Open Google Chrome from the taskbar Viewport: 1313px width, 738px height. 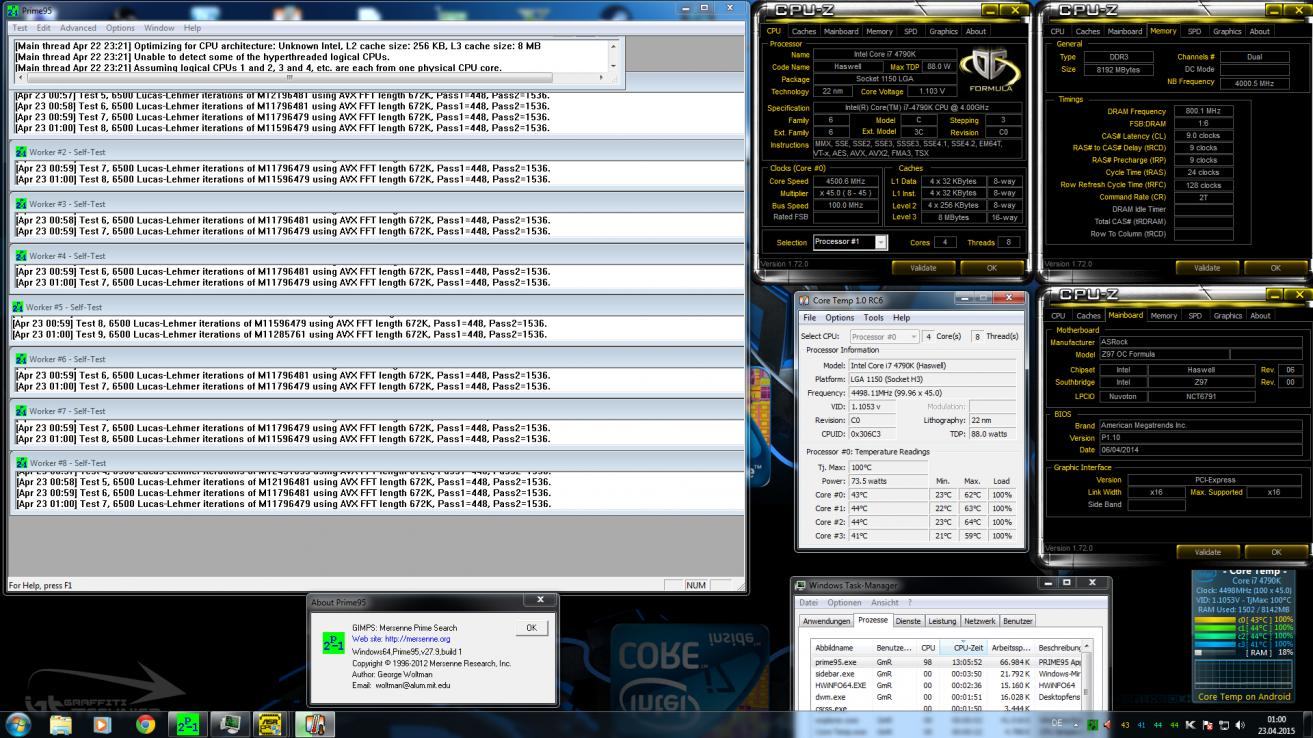(145, 724)
